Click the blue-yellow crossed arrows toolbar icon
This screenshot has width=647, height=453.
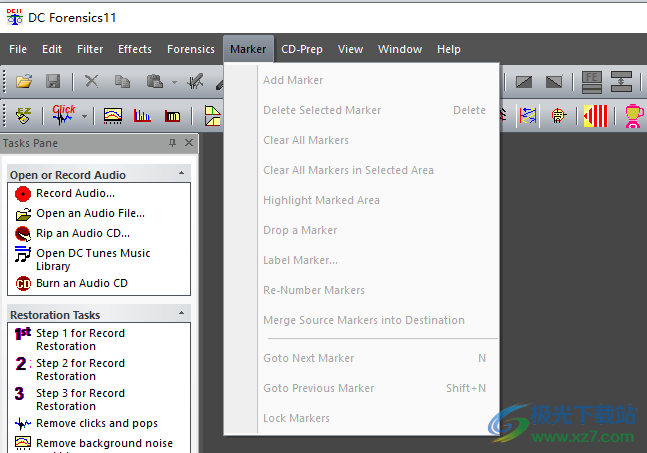pos(528,116)
